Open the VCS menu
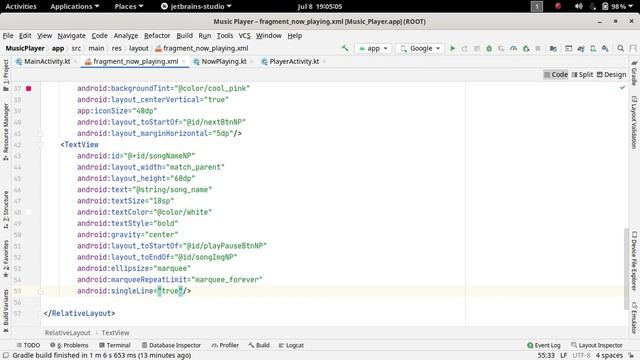 pyautogui.click(x=244, y=36)
